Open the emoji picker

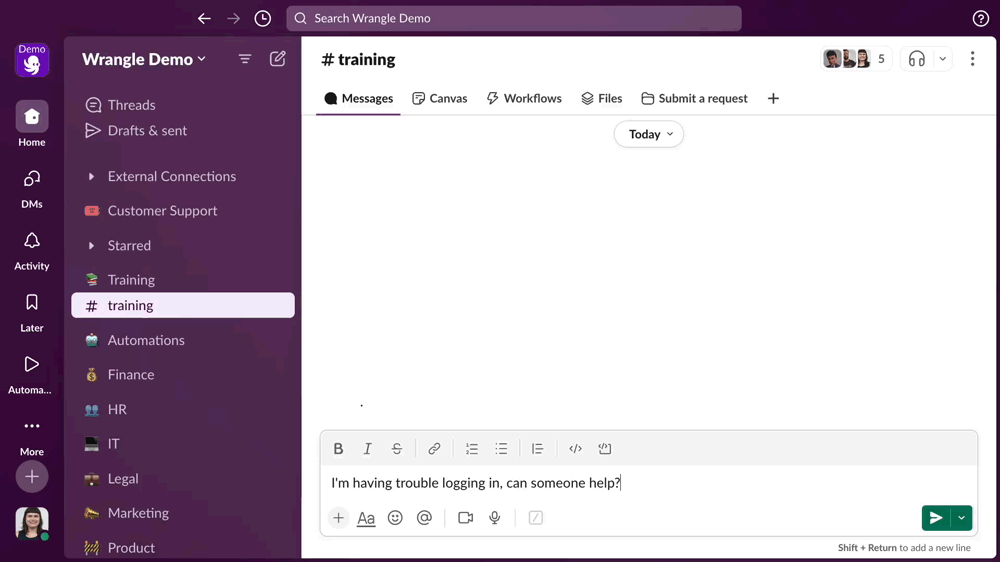pyautogui.click(x=395, y=518)
